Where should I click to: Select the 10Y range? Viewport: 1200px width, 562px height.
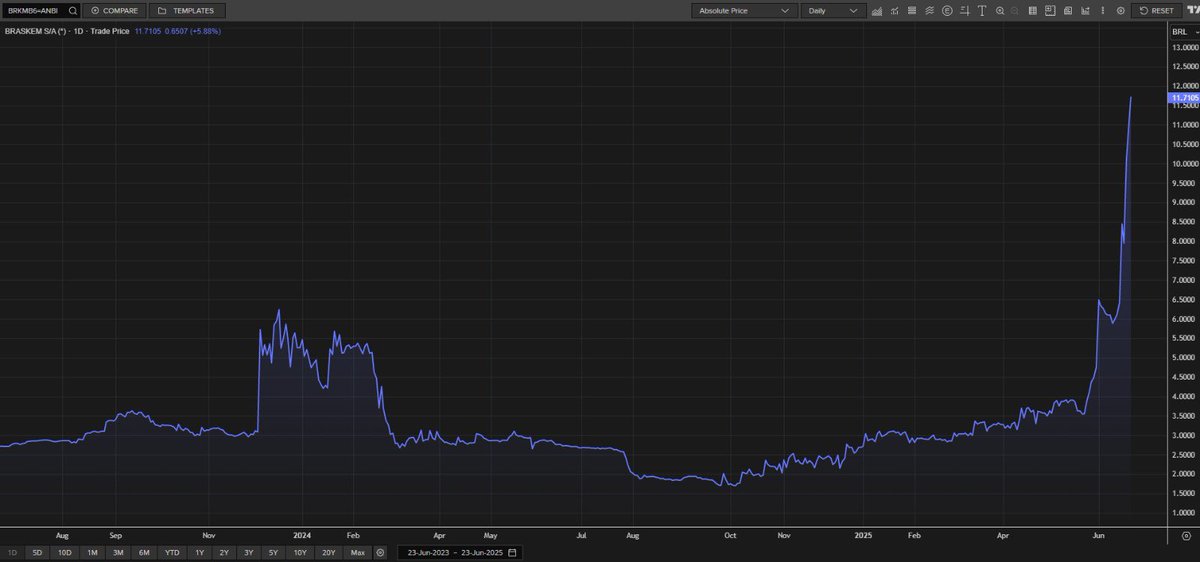(x=300, y=552)
